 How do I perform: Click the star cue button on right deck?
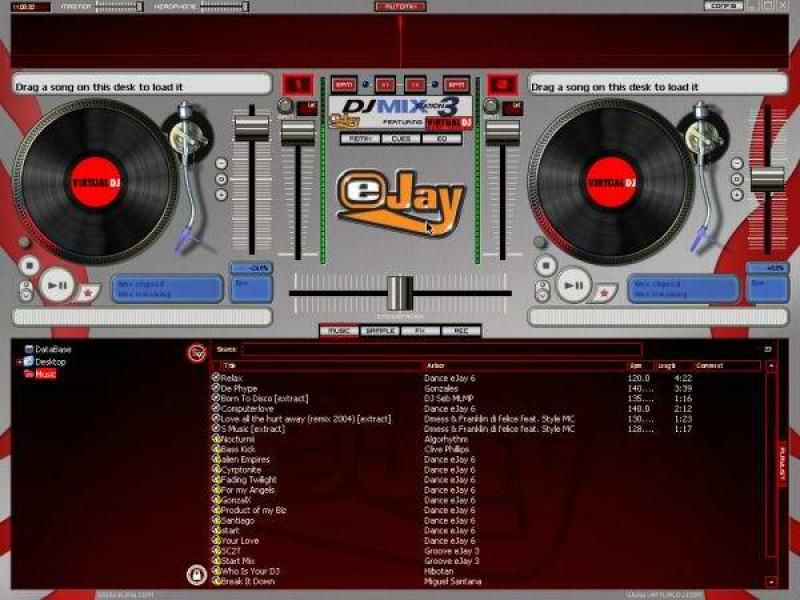[x=605, y=292]
